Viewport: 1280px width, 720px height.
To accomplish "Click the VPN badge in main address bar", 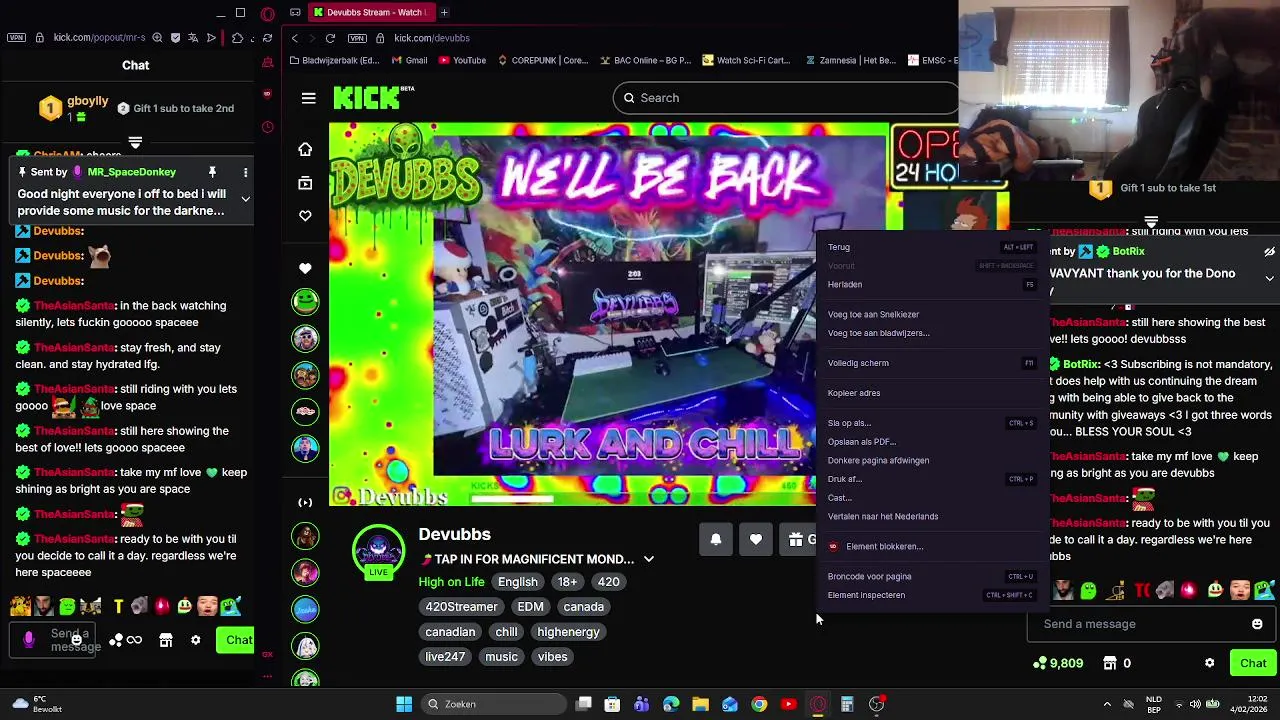I will click(357, 38).
